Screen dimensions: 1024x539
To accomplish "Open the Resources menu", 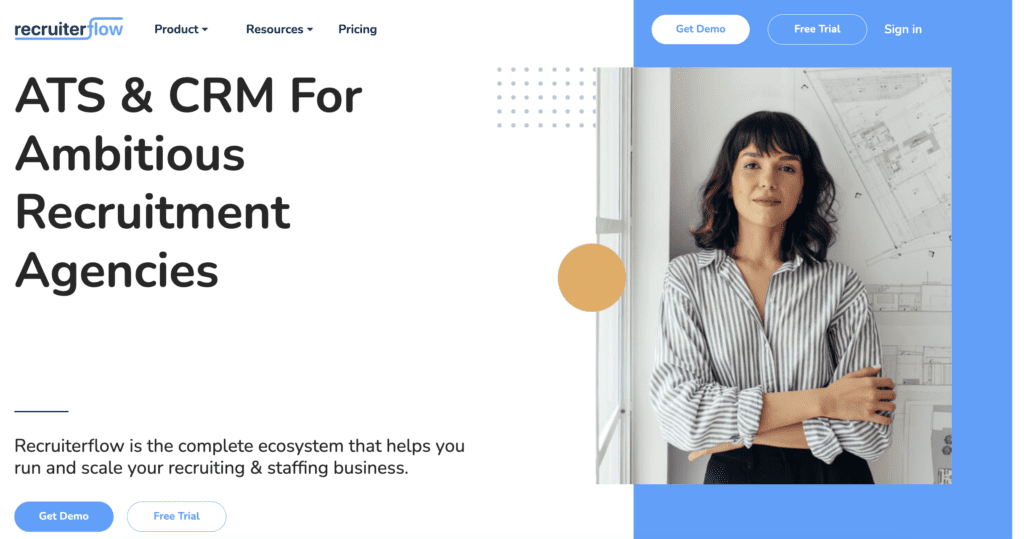I will [x=280, y=29].
